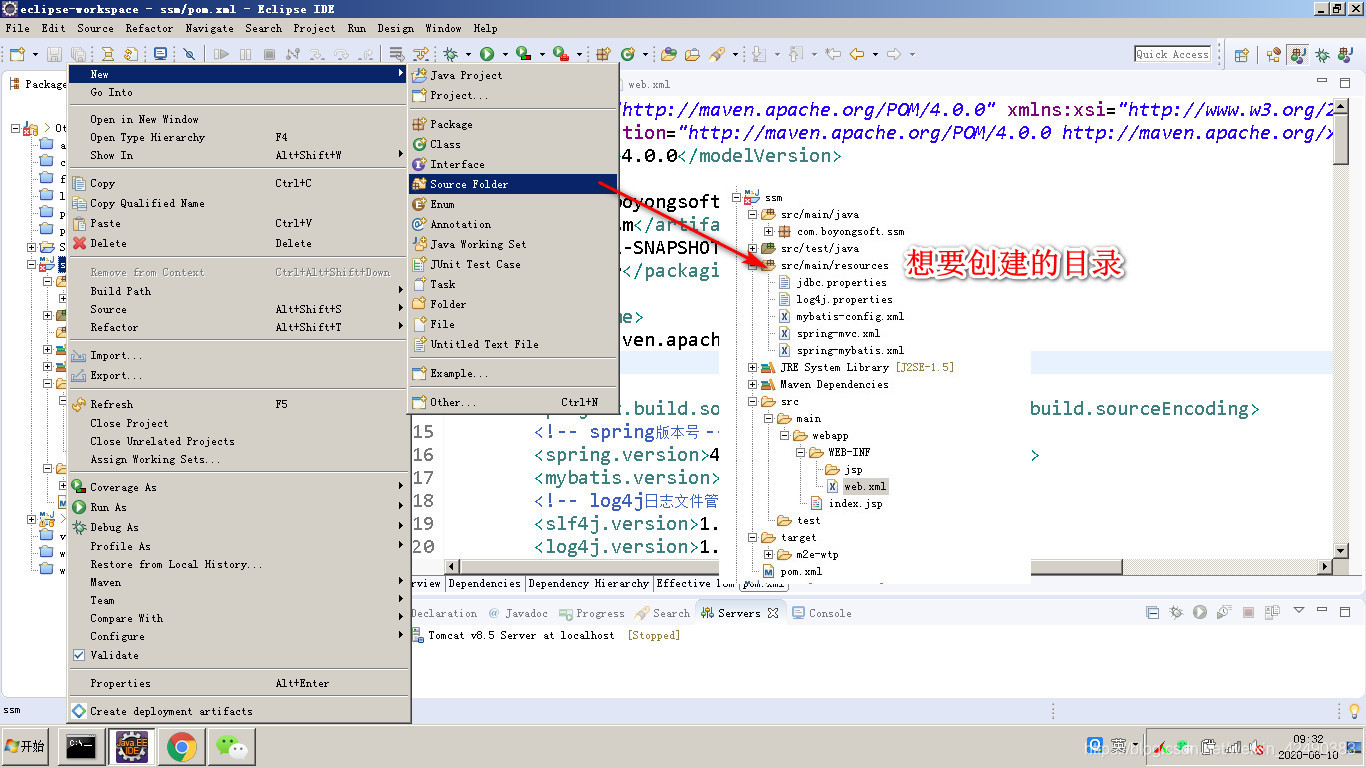This screenshot has width=1366, height=768.
Task: Click Create deployment artifacts menu entry
Action: click(239, 711)
